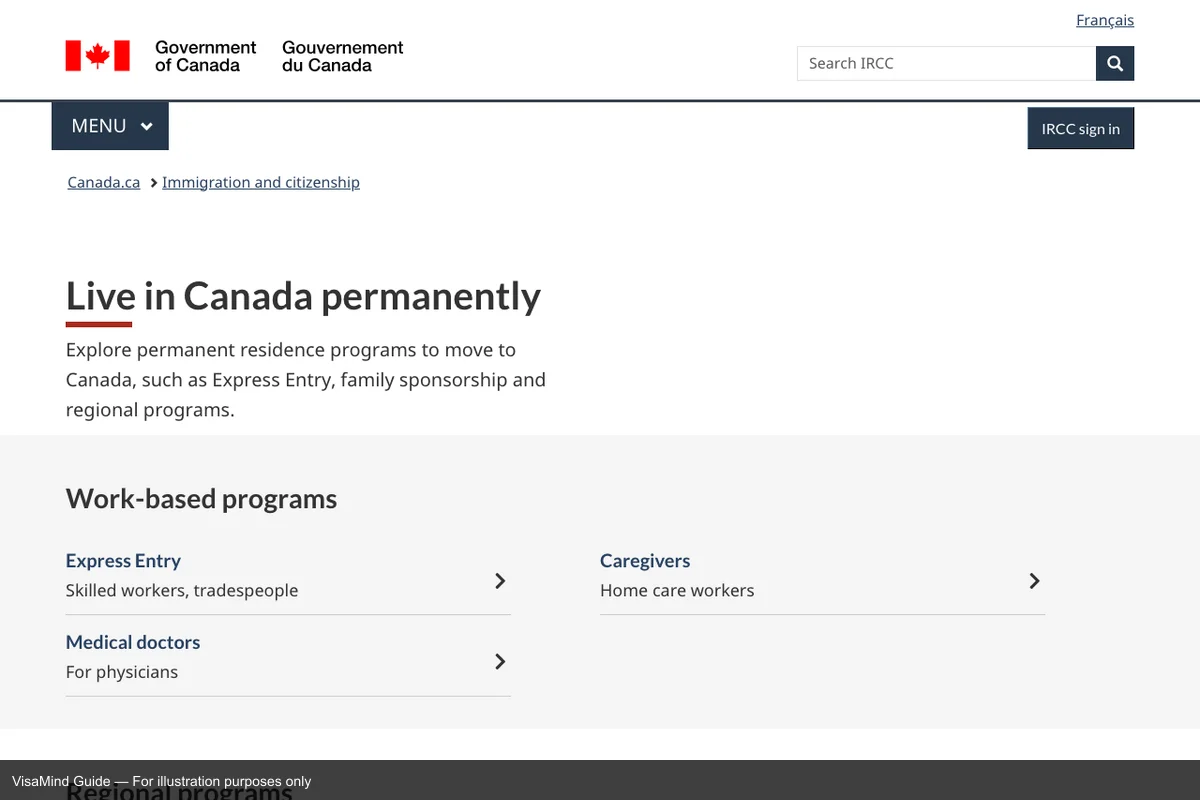The width and height of the screenshot is (1200, 800).
Task: Go to Immigration and citizenship breadcrumb
Action: (260, 182)
